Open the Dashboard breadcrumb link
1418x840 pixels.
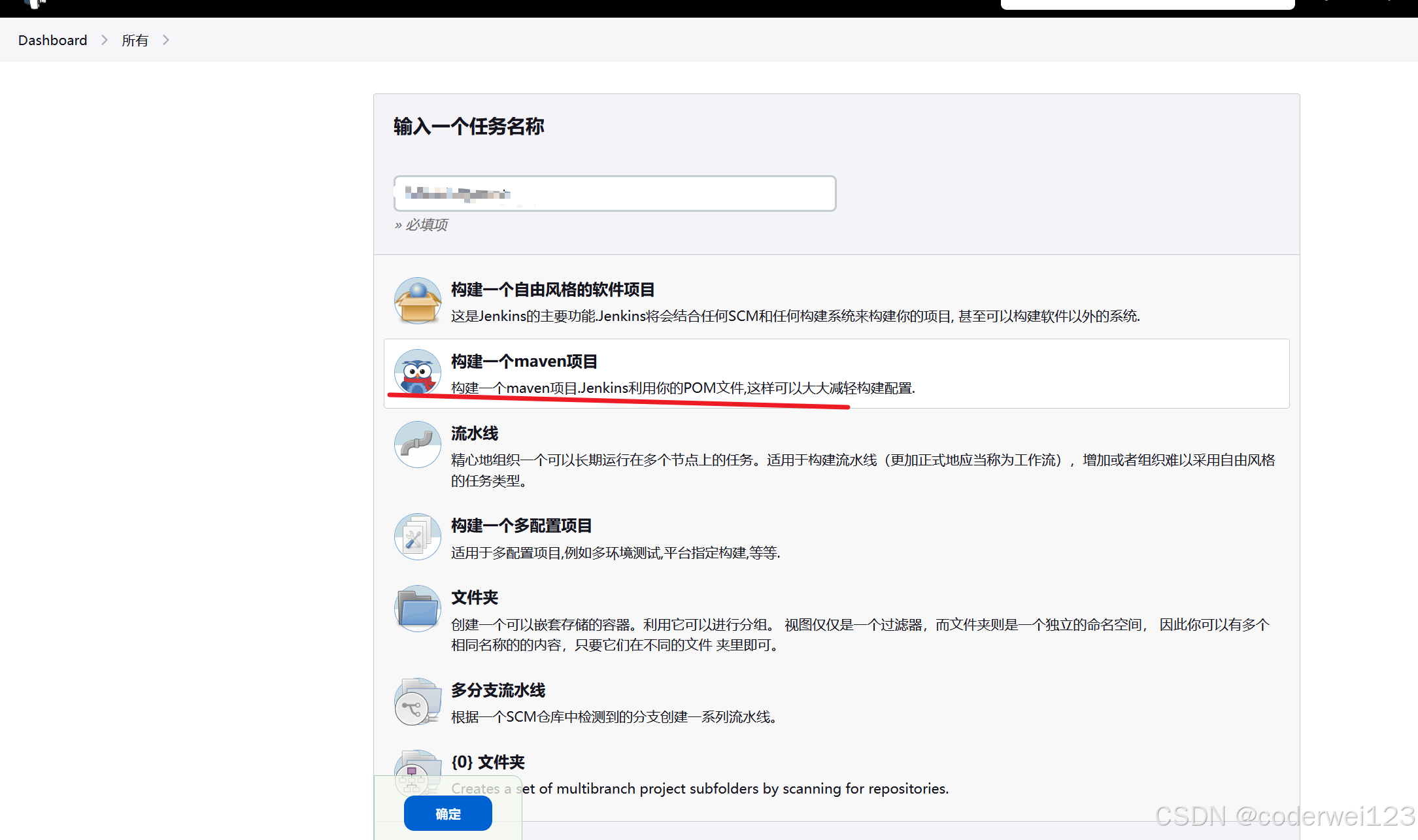tap(52, 41)
